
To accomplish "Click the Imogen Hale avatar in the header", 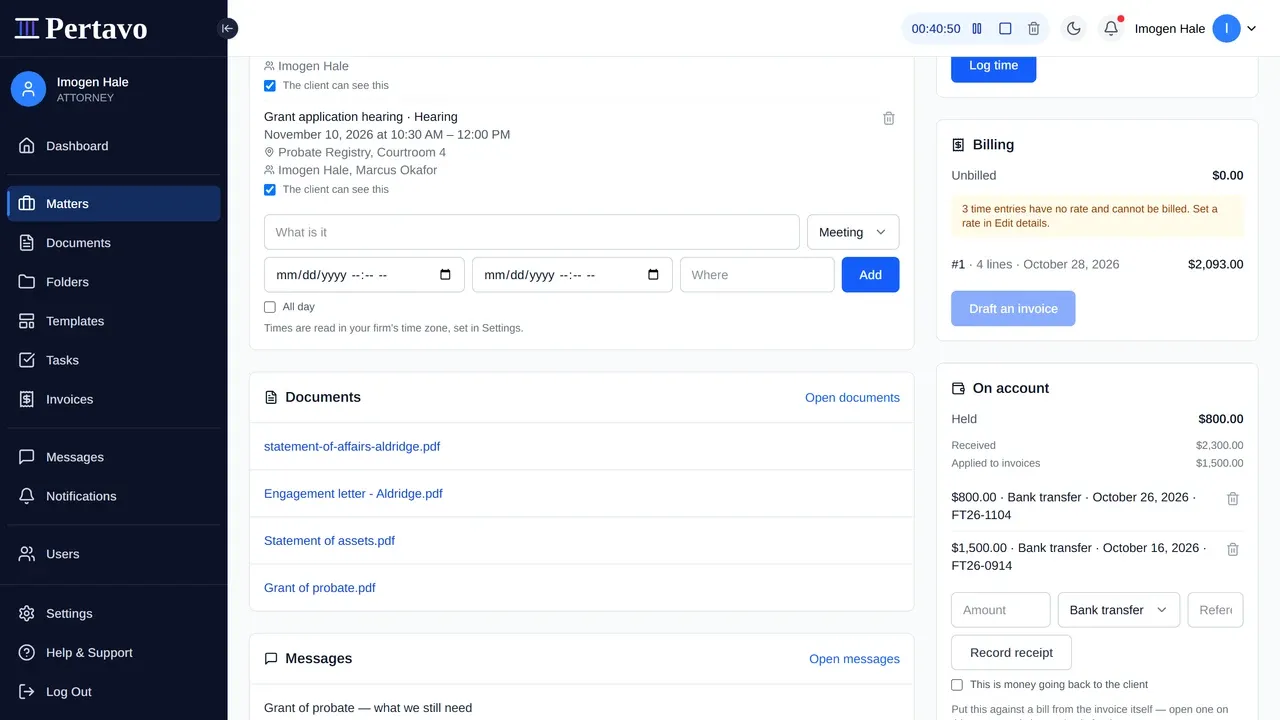I will [x=1226, y=29].
